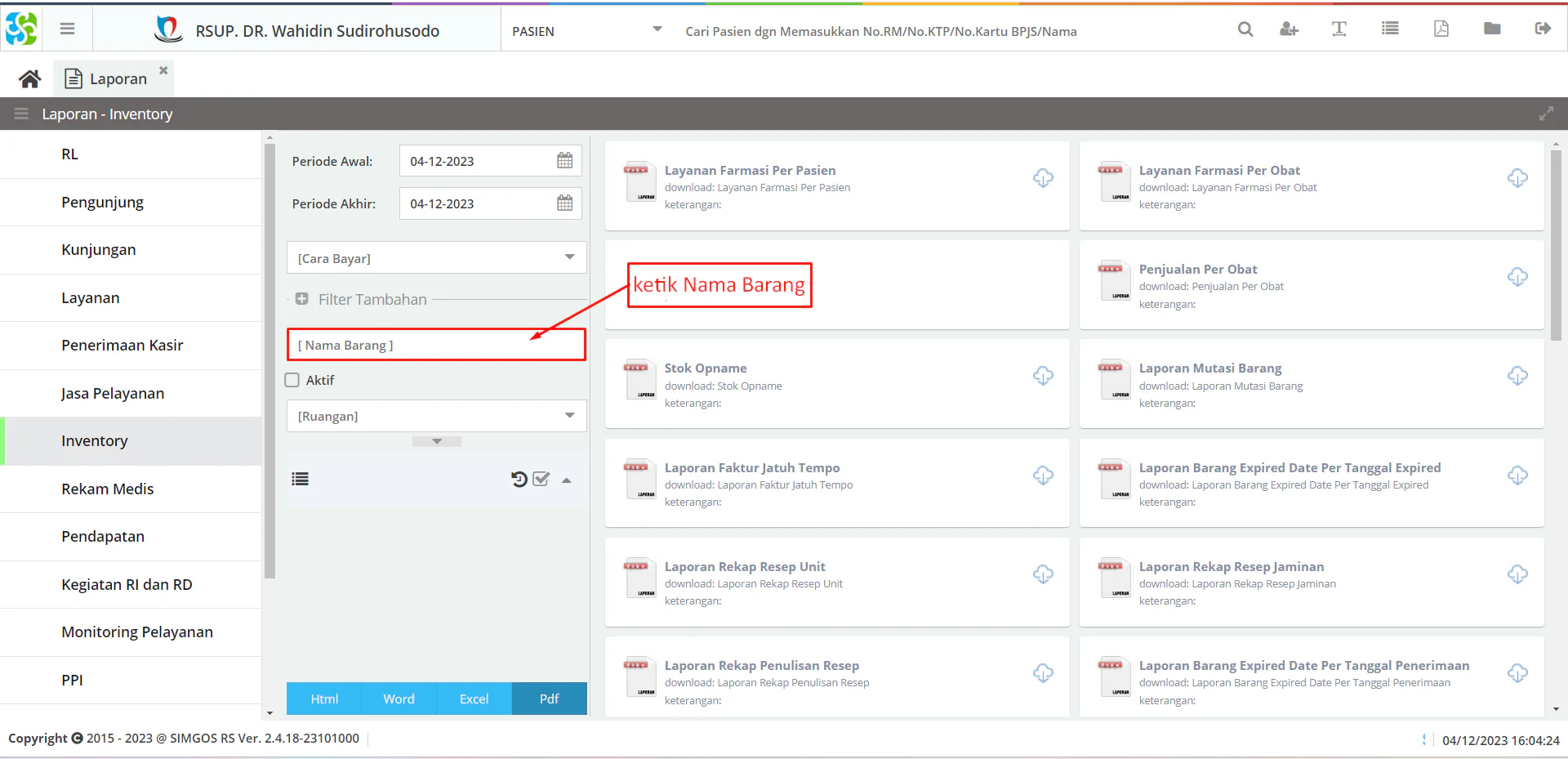Download Laporan Faktur Jatuh Tempo report

coord(1043,475)
